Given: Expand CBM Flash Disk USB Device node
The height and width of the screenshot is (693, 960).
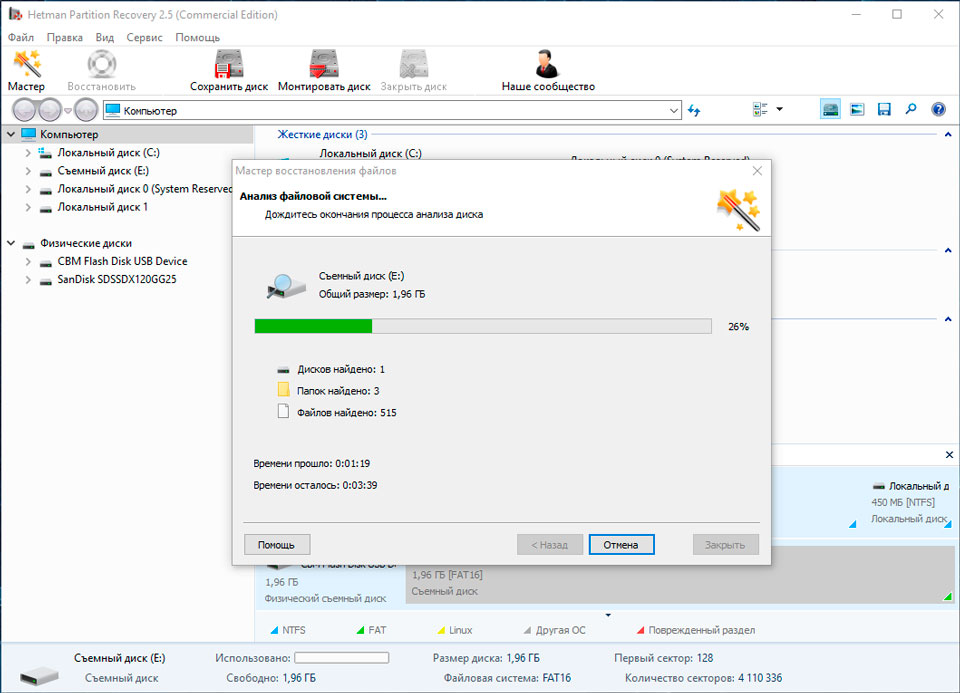Looking at the screenshot, I should (x=28, y=261).
